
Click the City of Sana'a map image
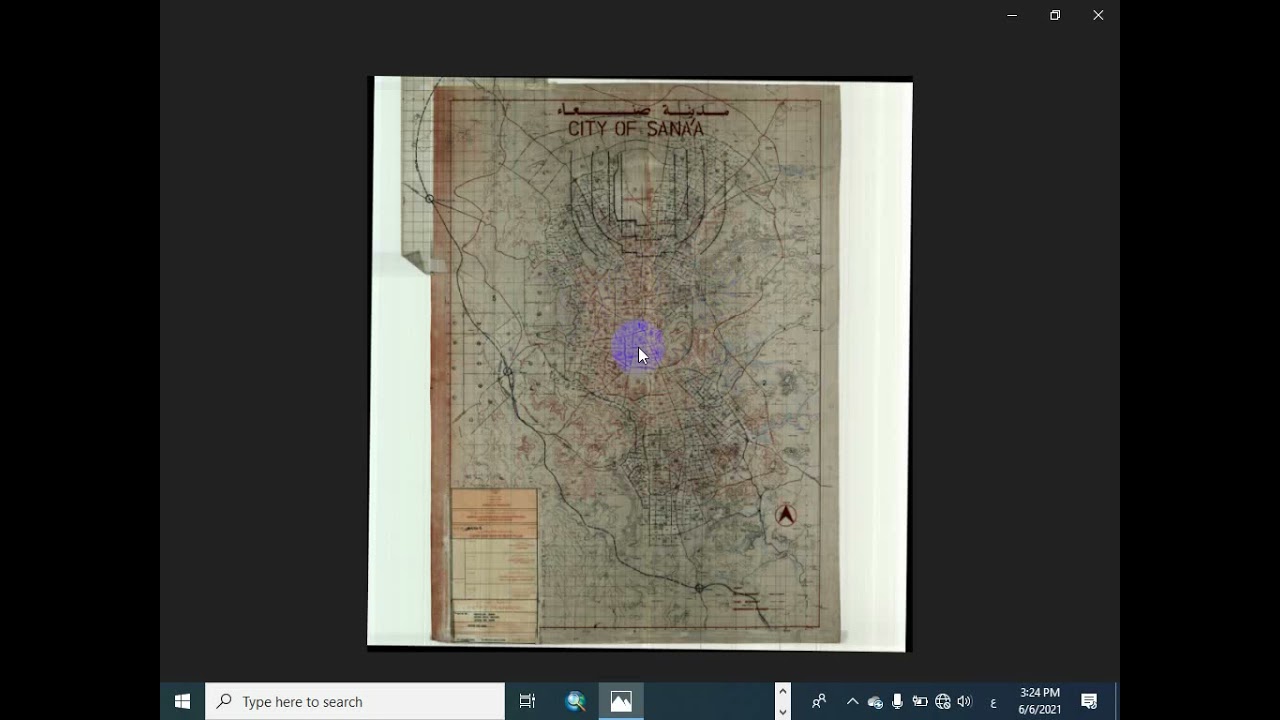click(640, 364)
